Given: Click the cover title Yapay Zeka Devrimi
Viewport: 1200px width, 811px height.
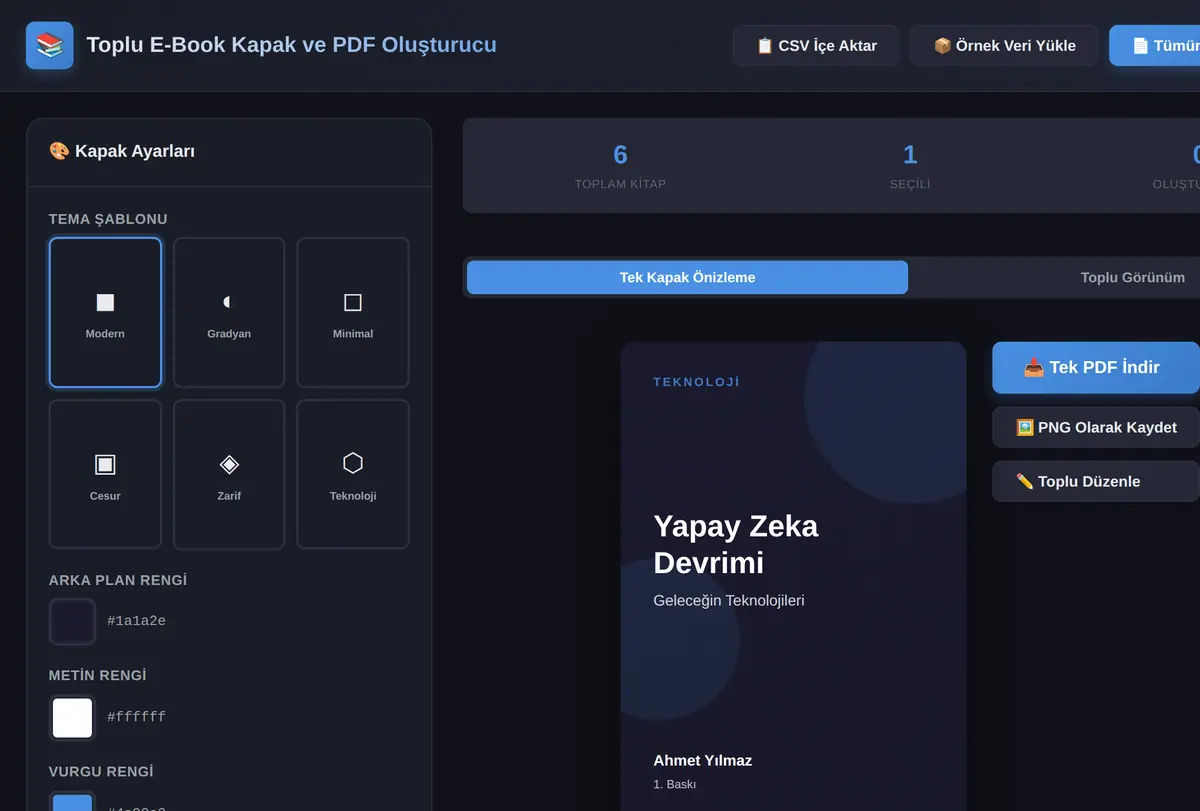Looking at the screenshot, I should pos(736,544).
